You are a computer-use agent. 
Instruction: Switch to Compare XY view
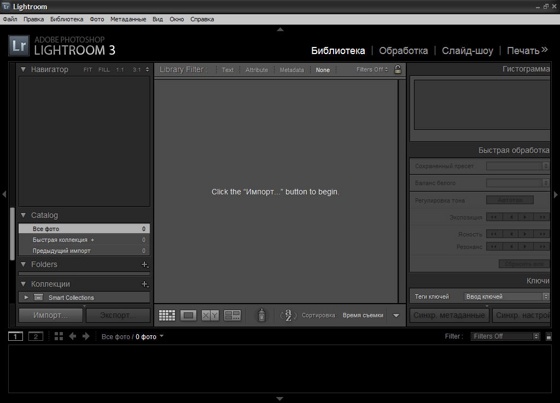click(210, 315)
